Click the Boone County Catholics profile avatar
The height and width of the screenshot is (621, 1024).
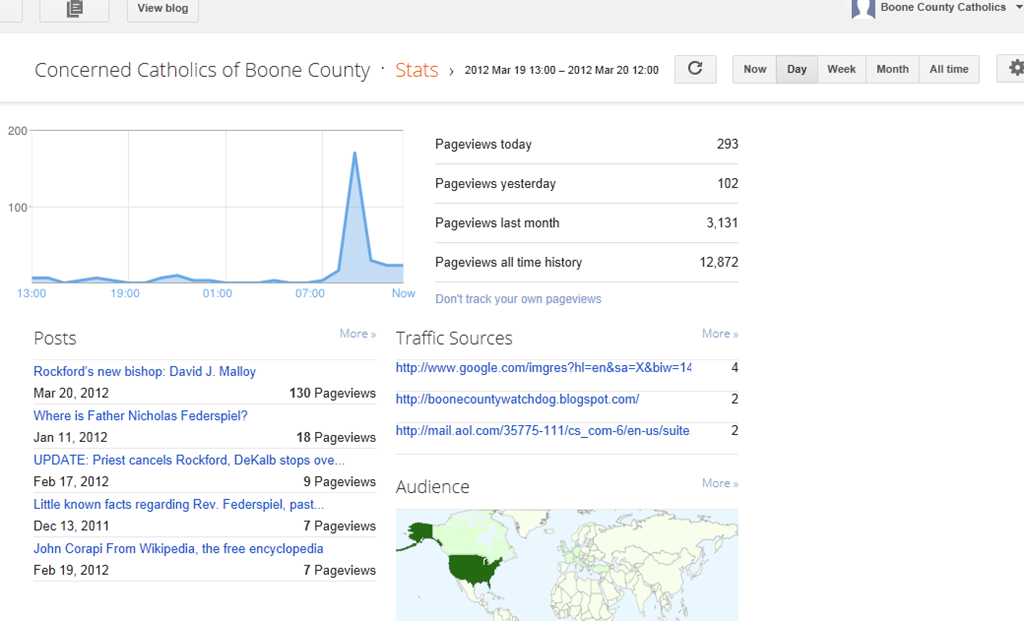tap(863, 9)
